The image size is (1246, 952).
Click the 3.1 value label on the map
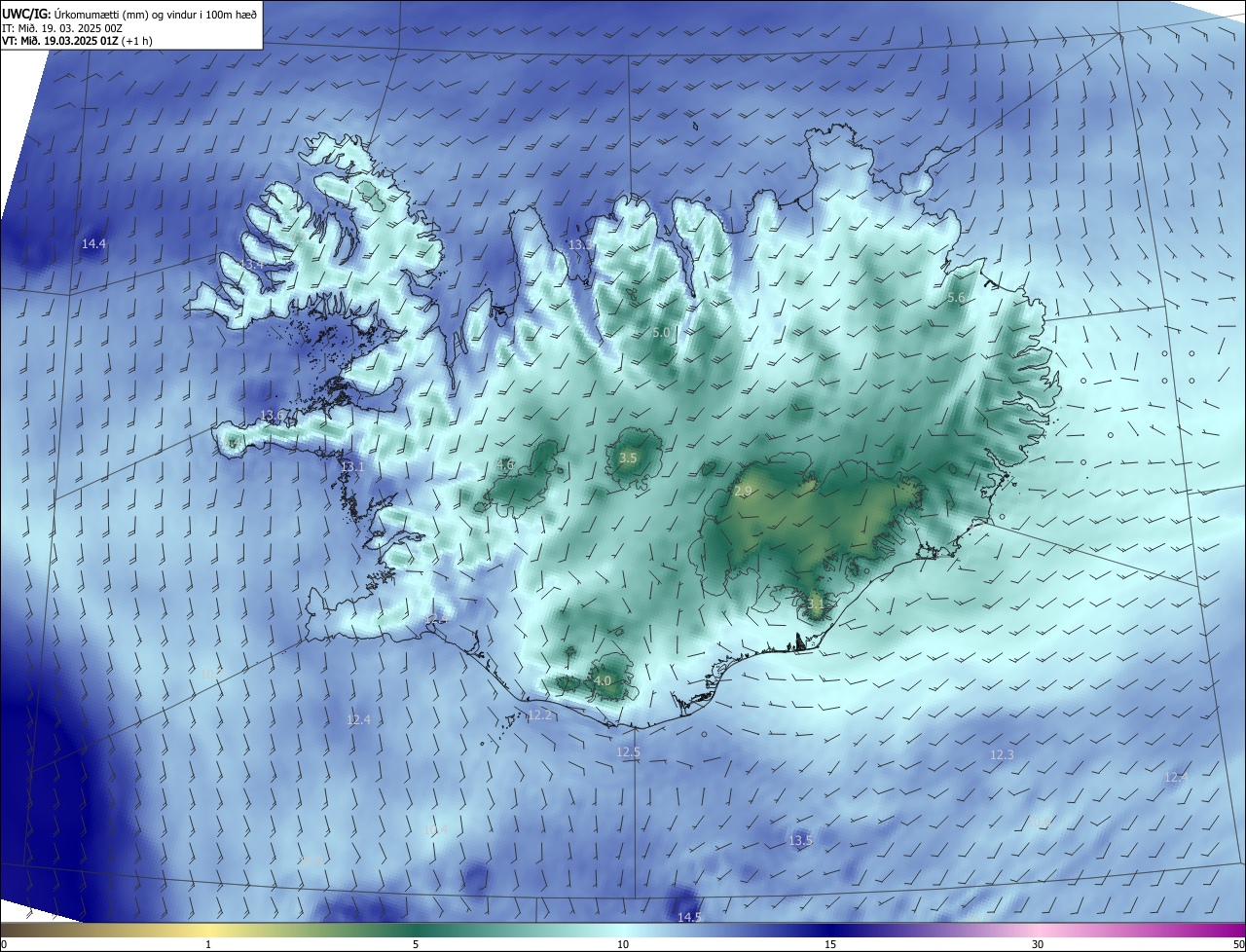[x=816, y=604]
